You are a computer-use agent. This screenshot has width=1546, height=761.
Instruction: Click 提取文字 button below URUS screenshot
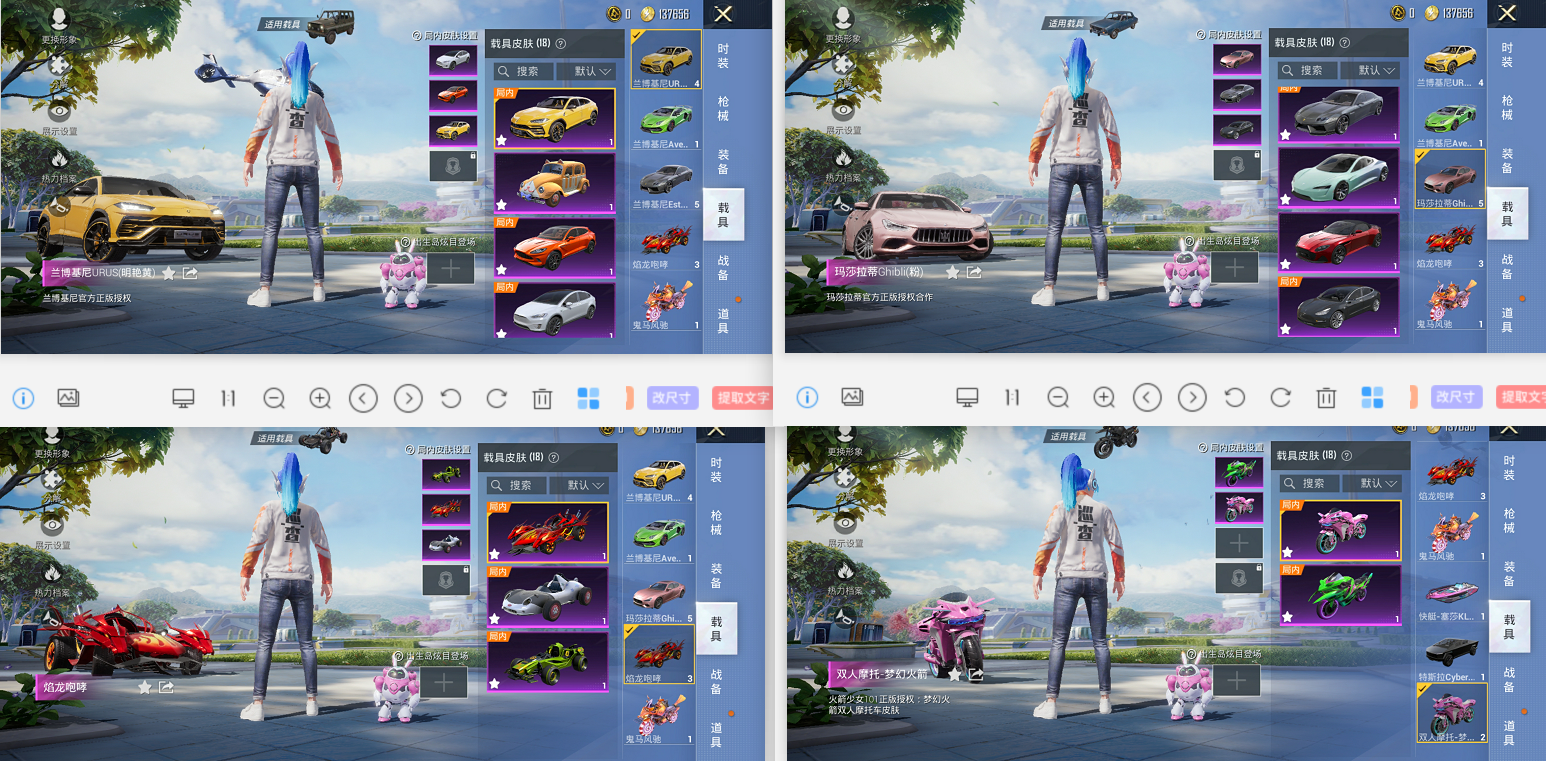coord(743,397)
